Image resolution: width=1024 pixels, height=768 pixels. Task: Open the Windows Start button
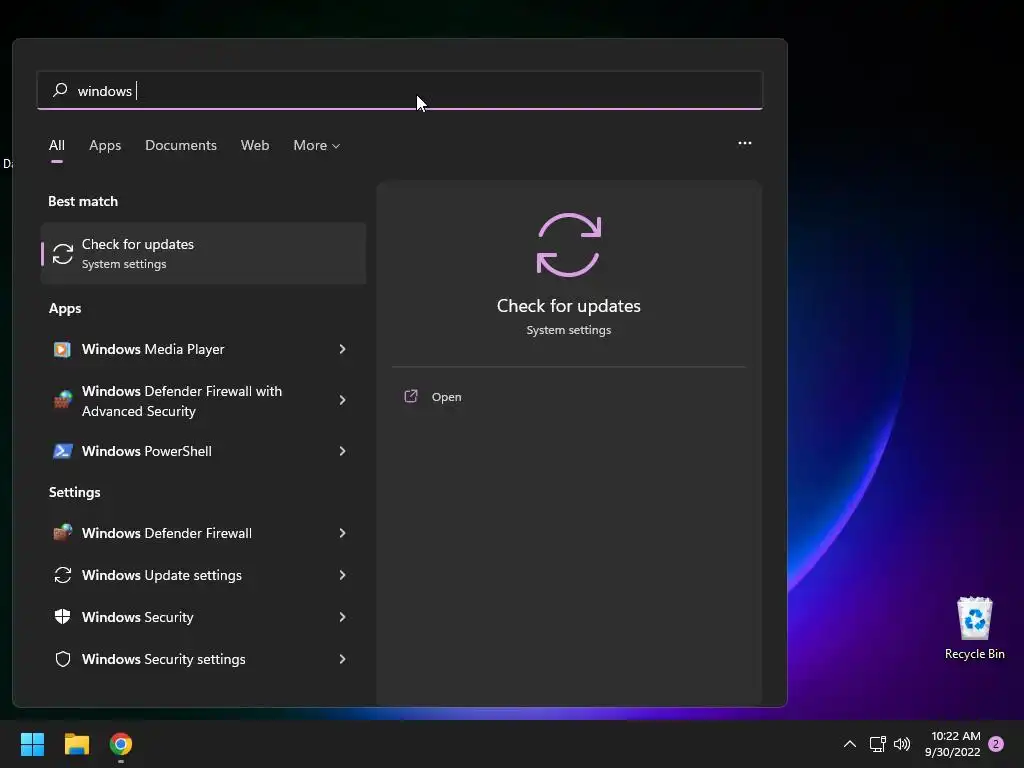coord(32,744)
